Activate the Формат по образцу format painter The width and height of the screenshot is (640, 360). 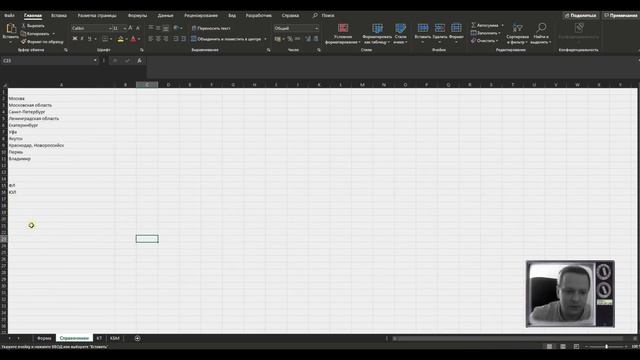tap(42, 42)
